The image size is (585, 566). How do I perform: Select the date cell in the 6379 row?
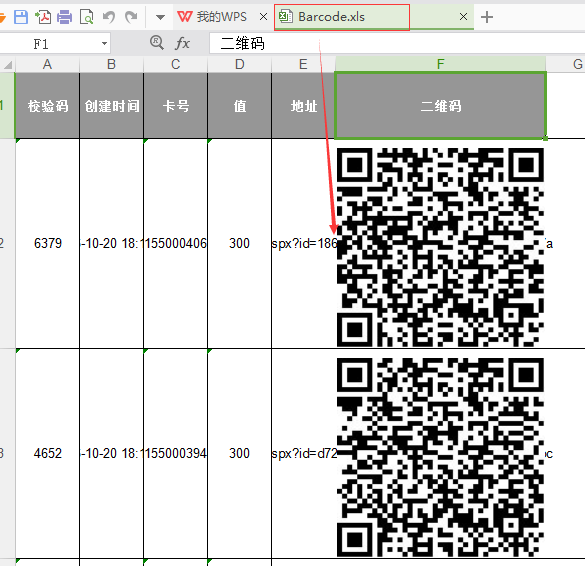pos(111,244)
